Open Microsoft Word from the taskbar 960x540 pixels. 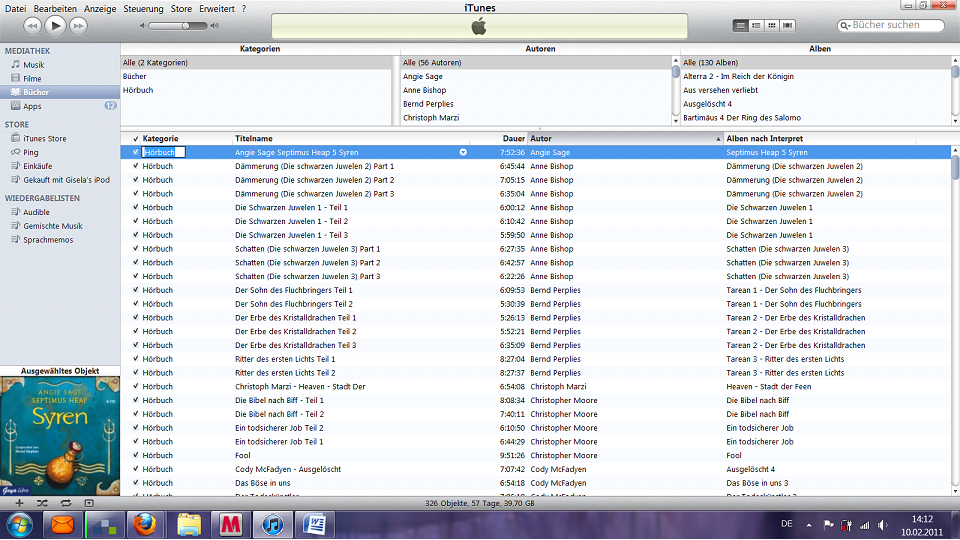(315, 525)
